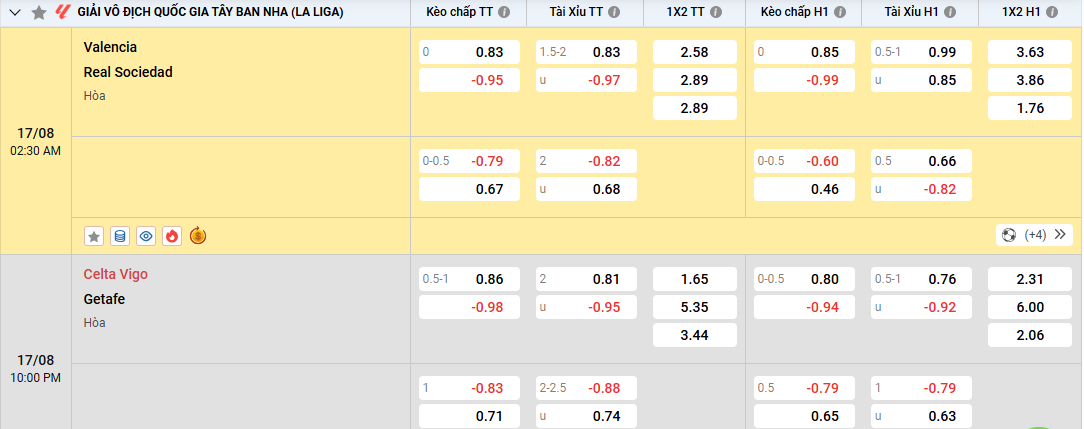Image resolution: width=1084 pixels, height=429 pixels.
Task: Select Valencia handicap odds 0.83
Action: (469, 52)
